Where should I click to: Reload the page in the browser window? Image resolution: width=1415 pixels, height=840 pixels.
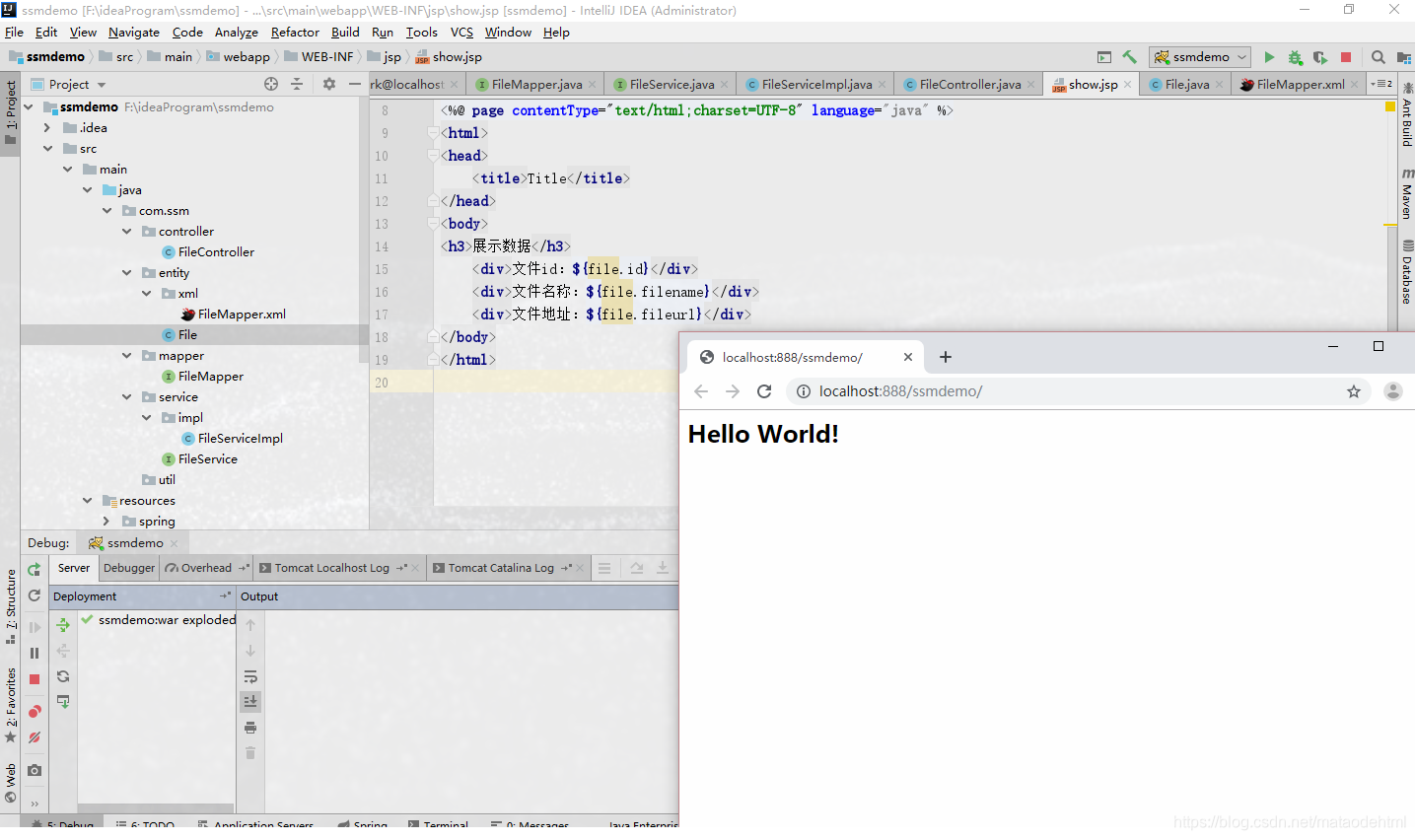click(764, 391)
